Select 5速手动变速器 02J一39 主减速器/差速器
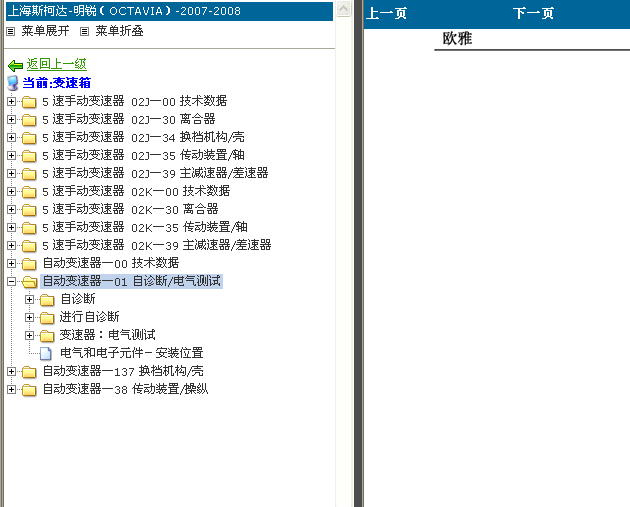This screenshot has width=630, height=507. coord(155,173)
